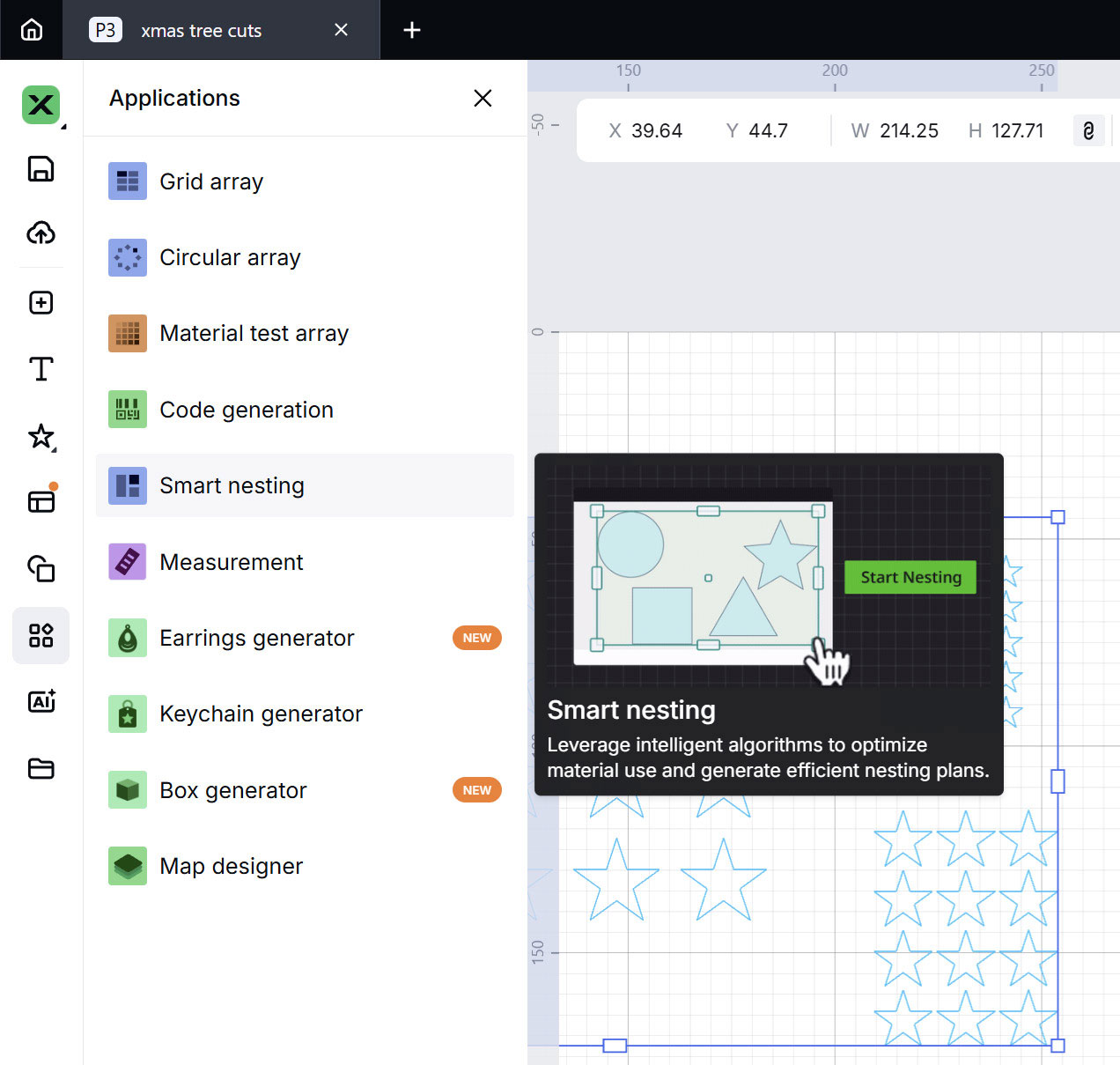Toggle the Applications panel icon
The width and height of the screenshot is (1120, 1065).
tap(41, 635)
